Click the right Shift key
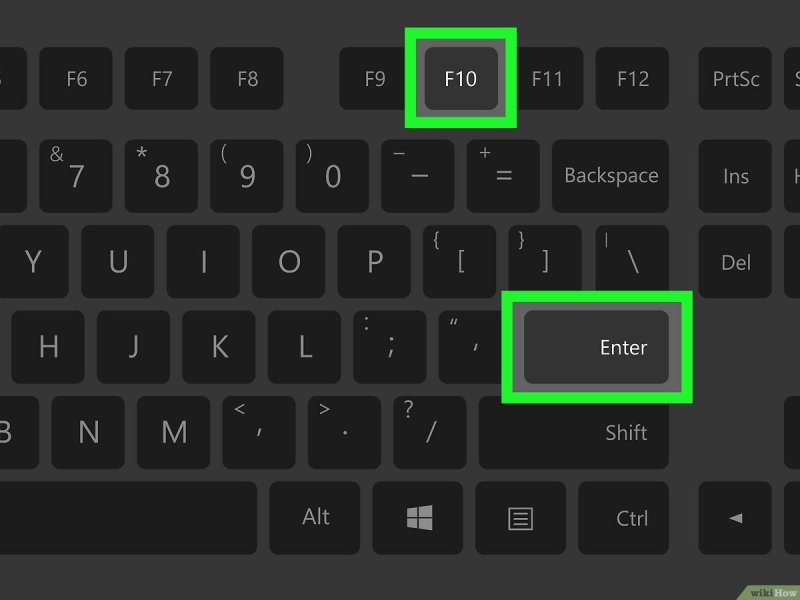The height and width of the screenshot is (600, 800). [573, 433]
